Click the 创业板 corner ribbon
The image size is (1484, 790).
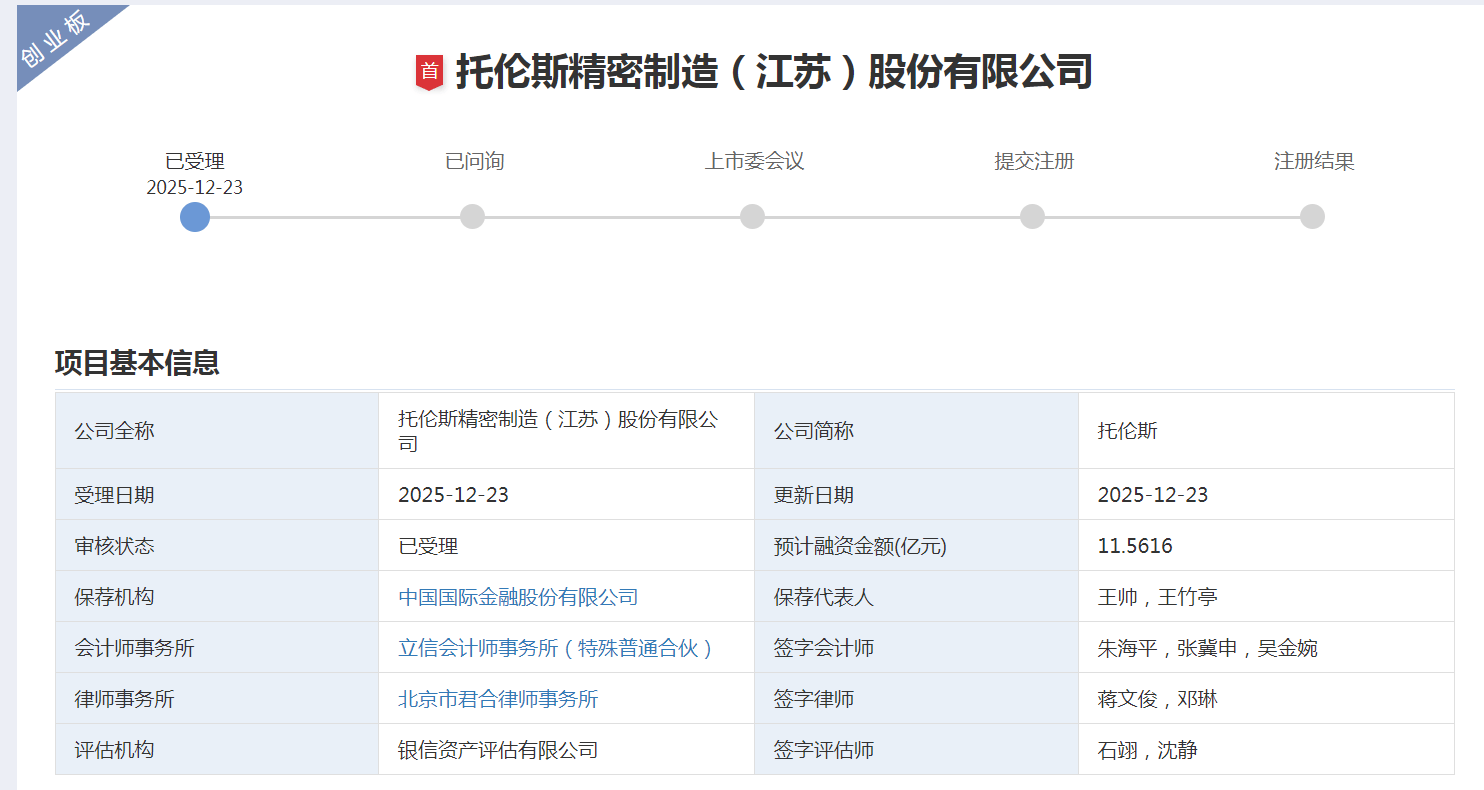(x=55, y=40)
